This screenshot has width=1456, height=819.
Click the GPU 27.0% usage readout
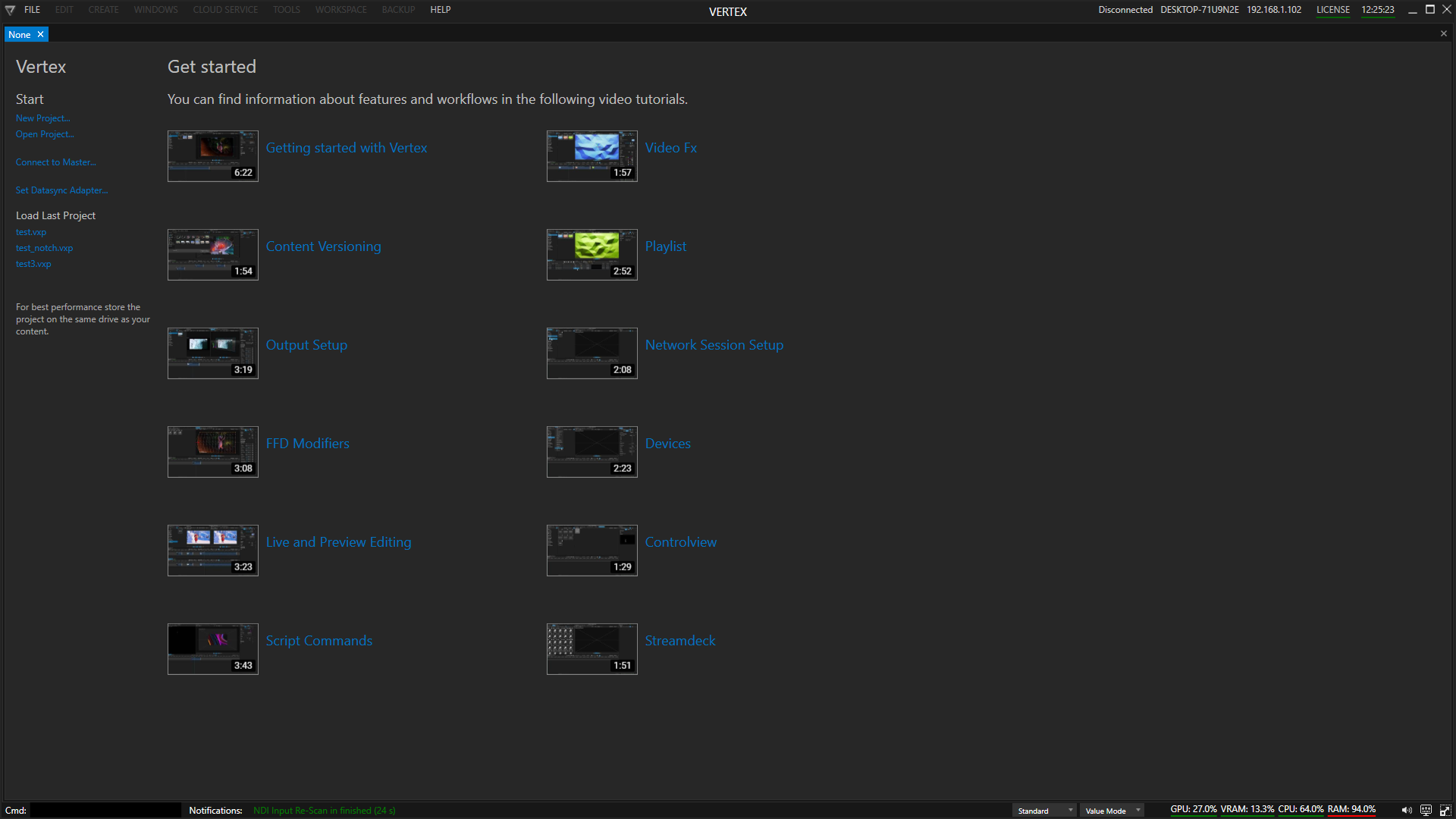1194,810
